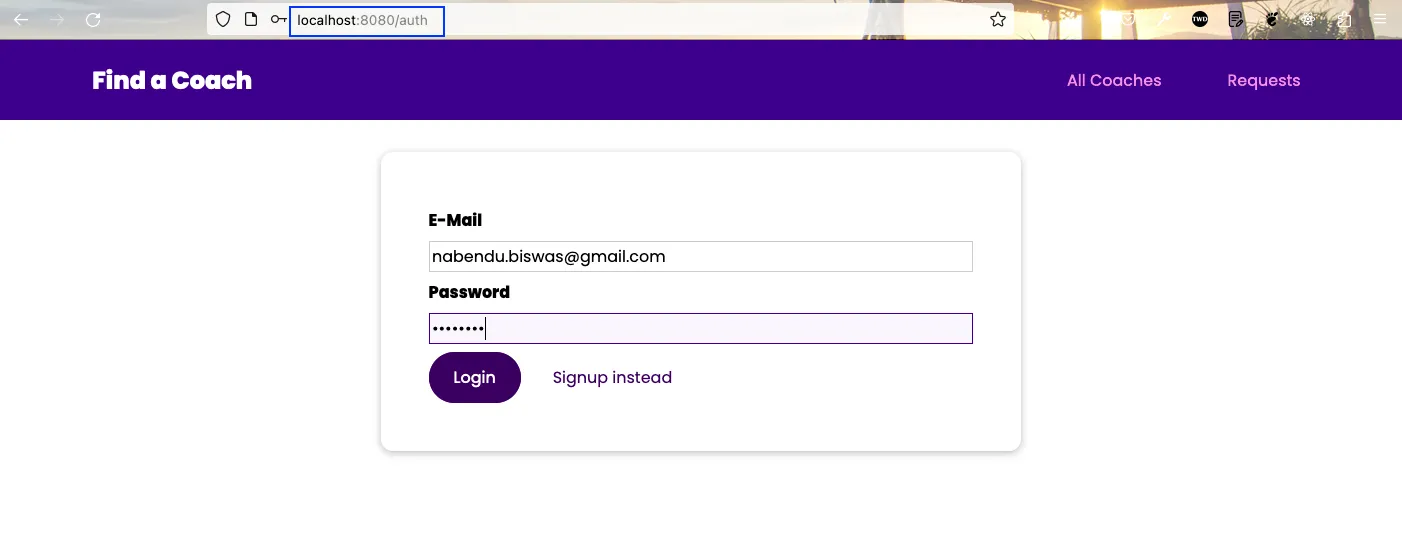Open the extensions puzzle piece icon

[1344, 19]
